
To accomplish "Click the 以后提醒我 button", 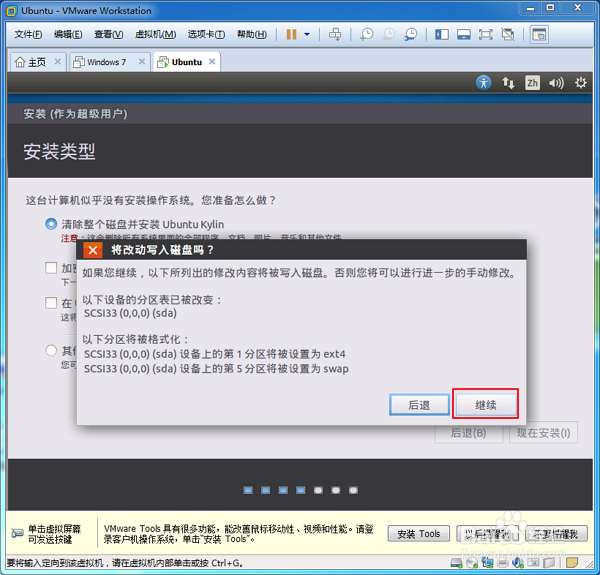I will [x=487, y=534].
